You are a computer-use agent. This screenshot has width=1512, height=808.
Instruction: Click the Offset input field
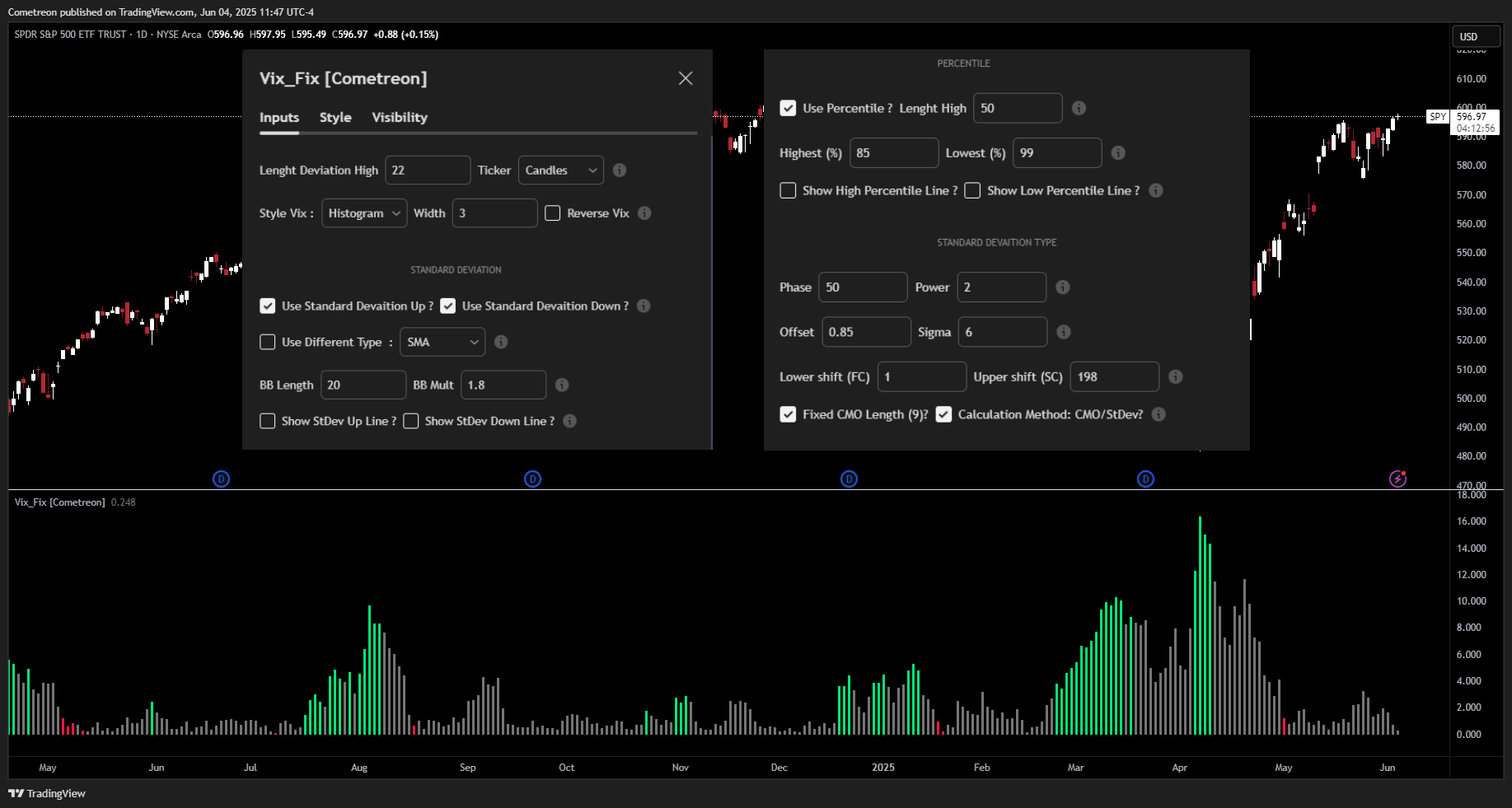click(x=867, y=331)
